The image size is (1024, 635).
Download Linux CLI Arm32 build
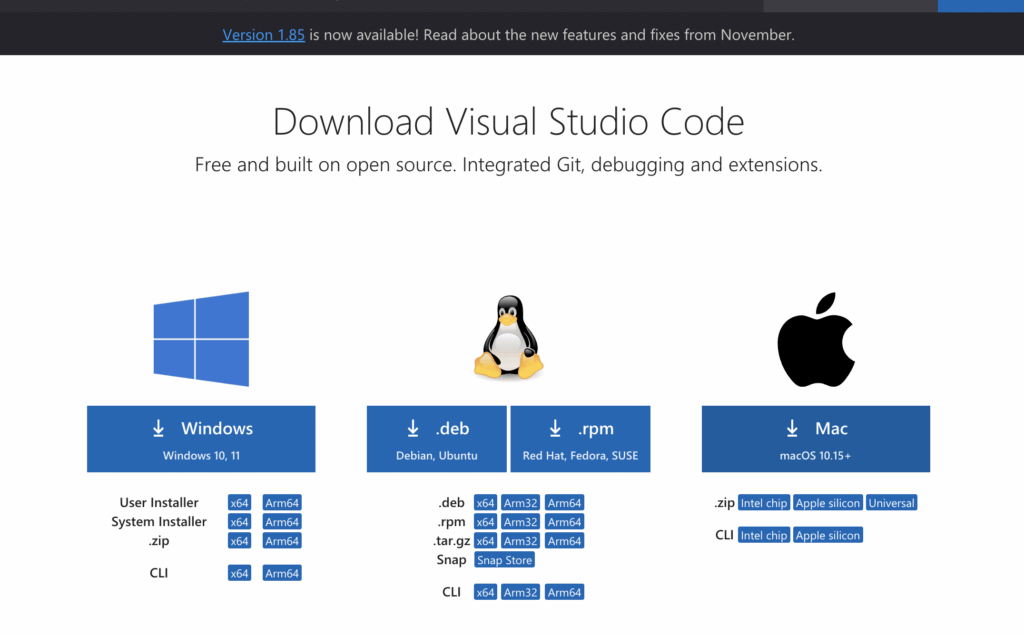coord(521,592)
